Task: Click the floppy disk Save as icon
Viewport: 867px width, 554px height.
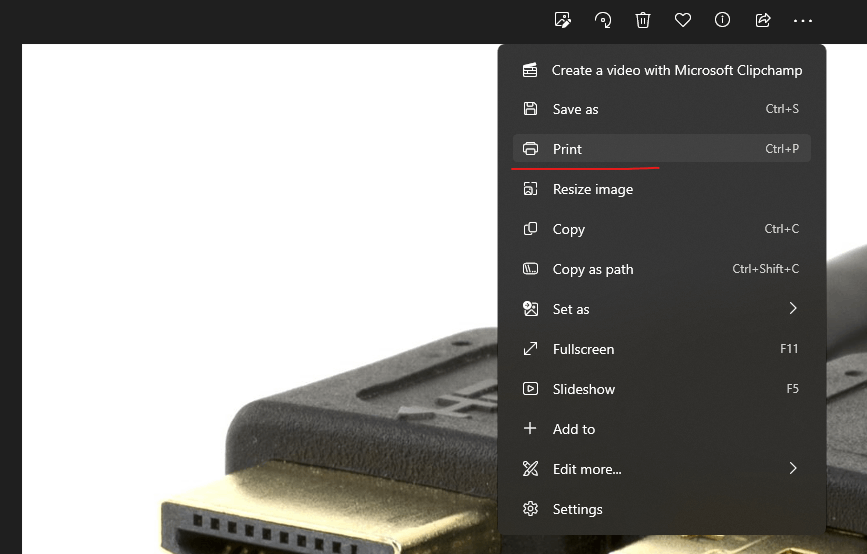Action: [x=530, y=108]
